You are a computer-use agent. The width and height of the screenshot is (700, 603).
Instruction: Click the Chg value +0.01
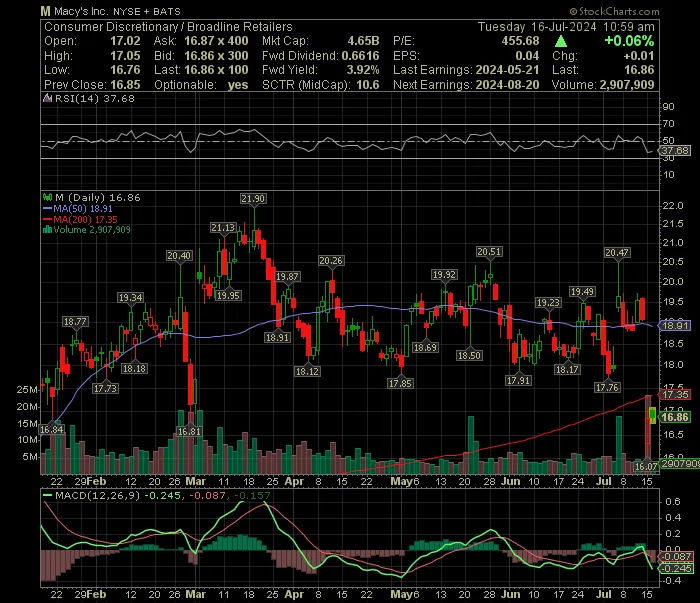click(x=639, y=56)
